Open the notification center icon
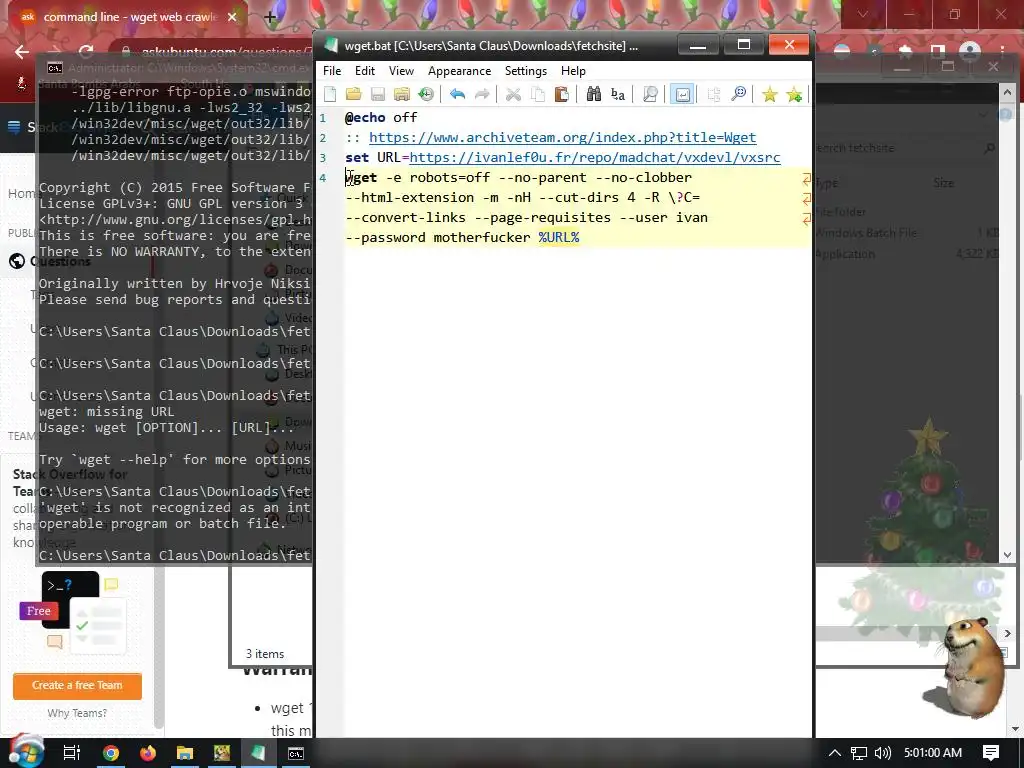Image resolution: width=1024 pixels, height=768 pixels. tap(991, 753)
